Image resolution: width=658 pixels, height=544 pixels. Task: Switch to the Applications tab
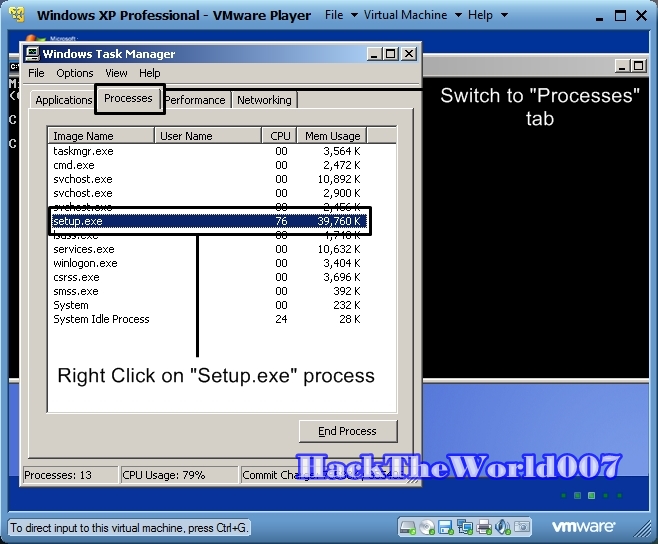63,100
